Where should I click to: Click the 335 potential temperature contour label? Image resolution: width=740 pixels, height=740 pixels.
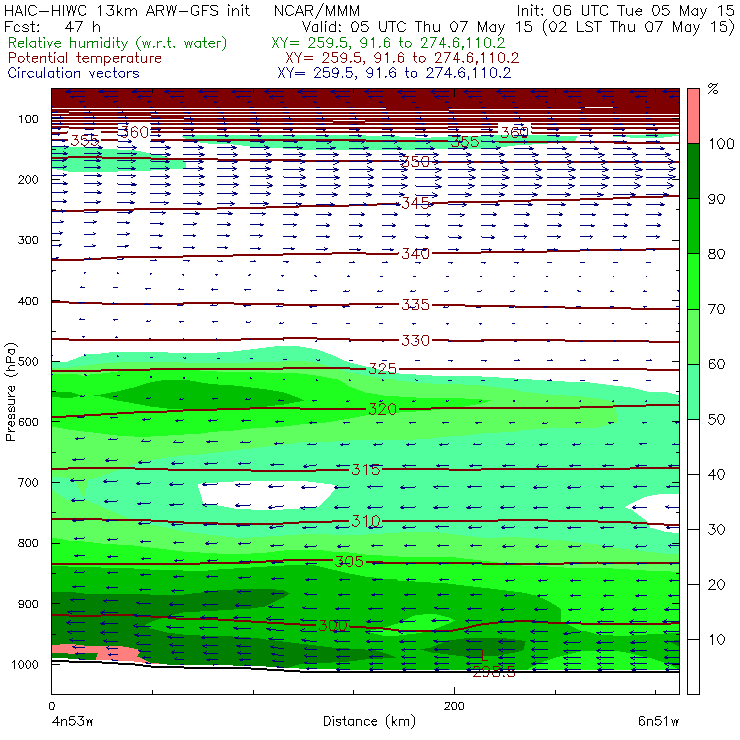click(x=415, y=305)
